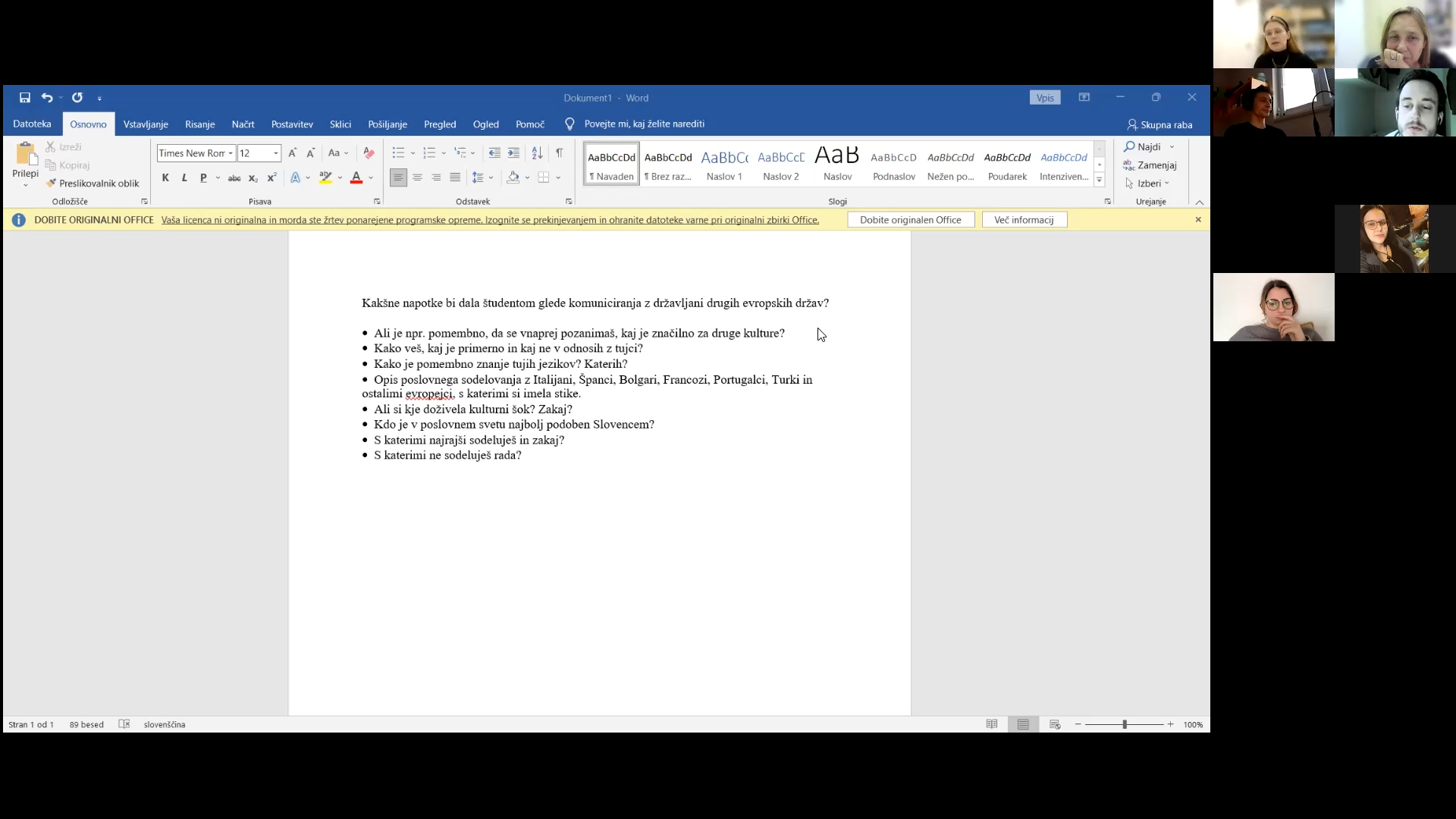Toggle bold (K) formatting
The image size is (1456, 819).
[165, 177]
